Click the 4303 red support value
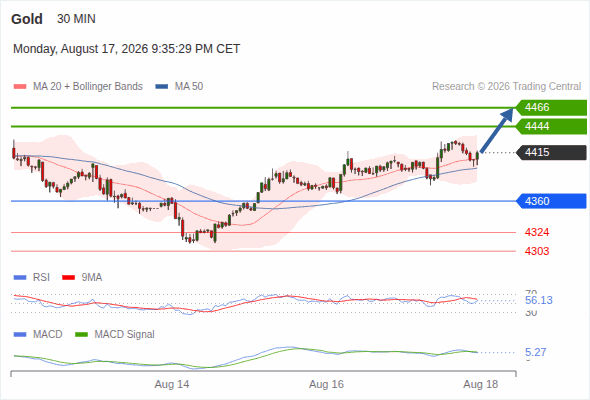 [537, 251]
